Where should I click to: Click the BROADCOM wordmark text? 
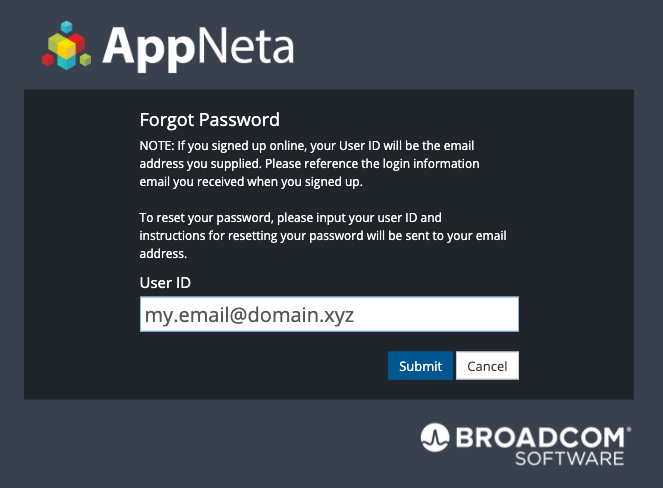pos(540,437)
